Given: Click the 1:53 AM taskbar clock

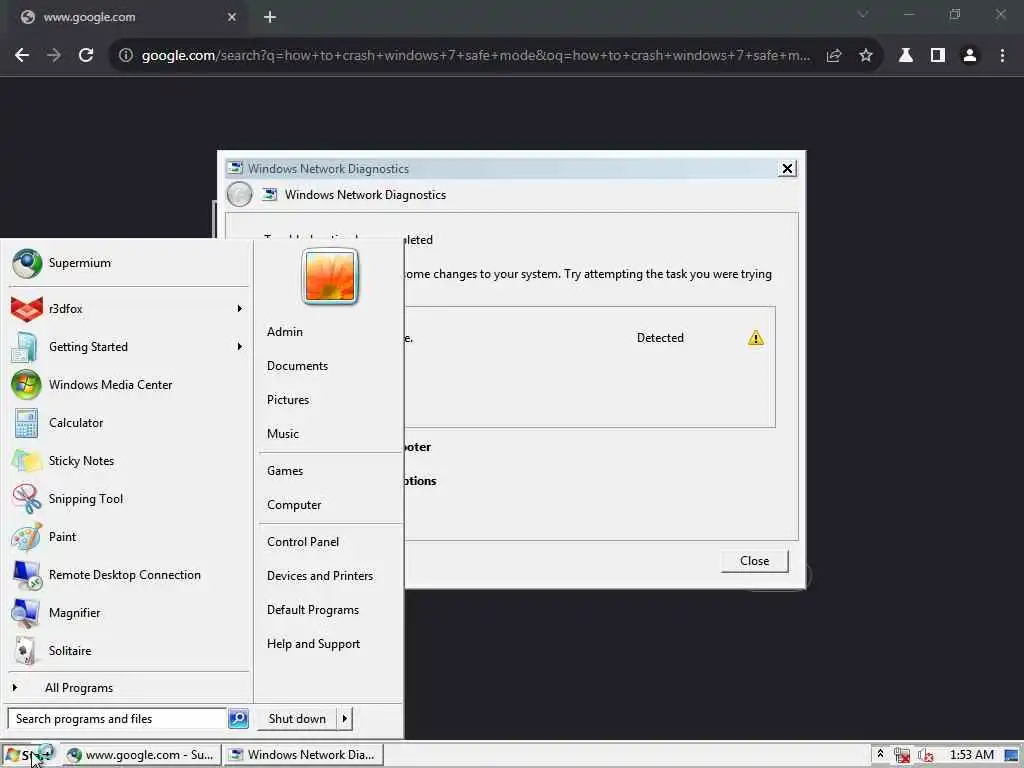Looking at the screenshot, I should tap(971, 755).
